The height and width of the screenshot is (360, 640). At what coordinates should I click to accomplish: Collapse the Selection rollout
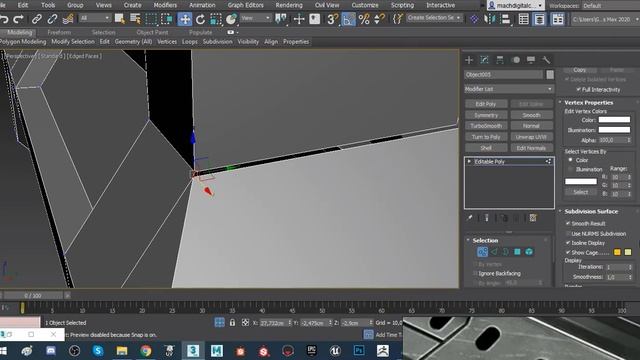pyautogui.click(x=468, y=240)
